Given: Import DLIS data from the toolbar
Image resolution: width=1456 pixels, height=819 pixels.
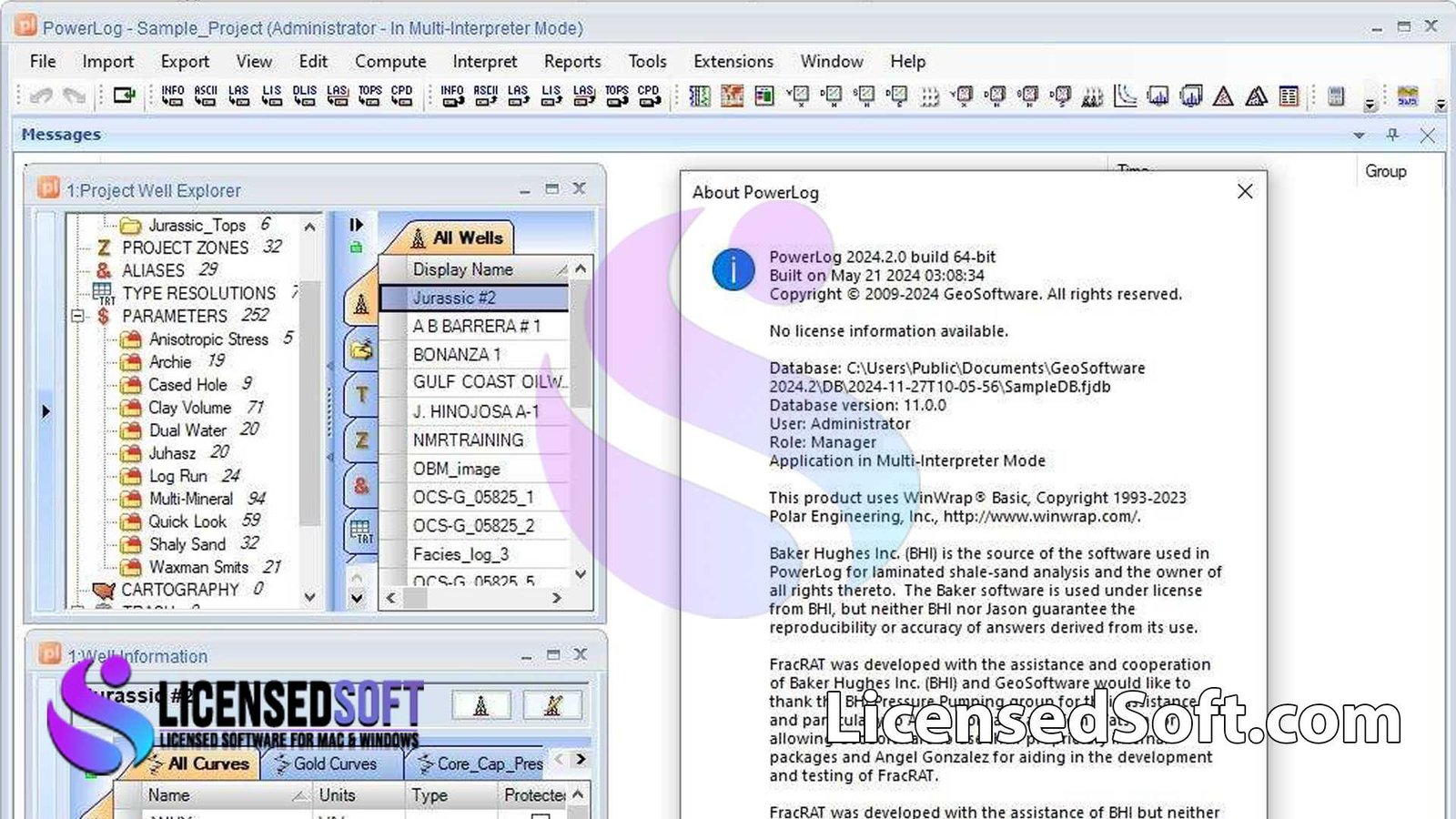Looking at the screenshot, I should click(x=305, y=96).
